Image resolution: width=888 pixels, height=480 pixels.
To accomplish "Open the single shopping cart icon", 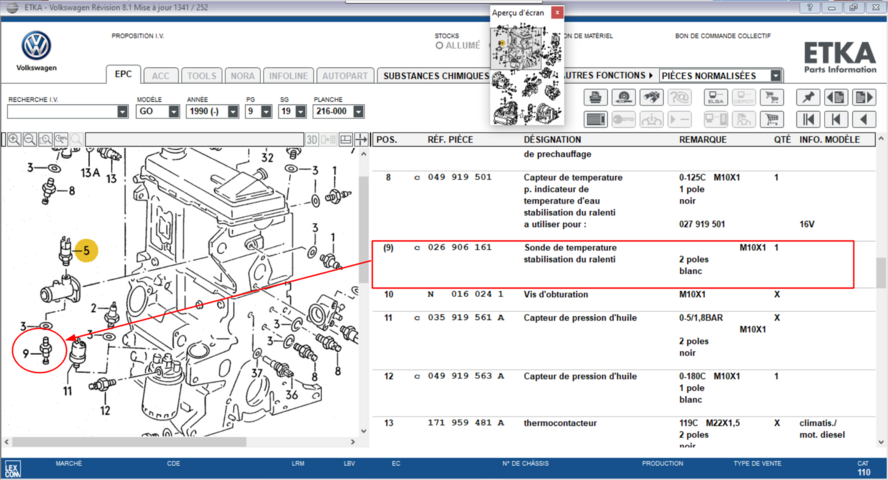I will point(771,119).
